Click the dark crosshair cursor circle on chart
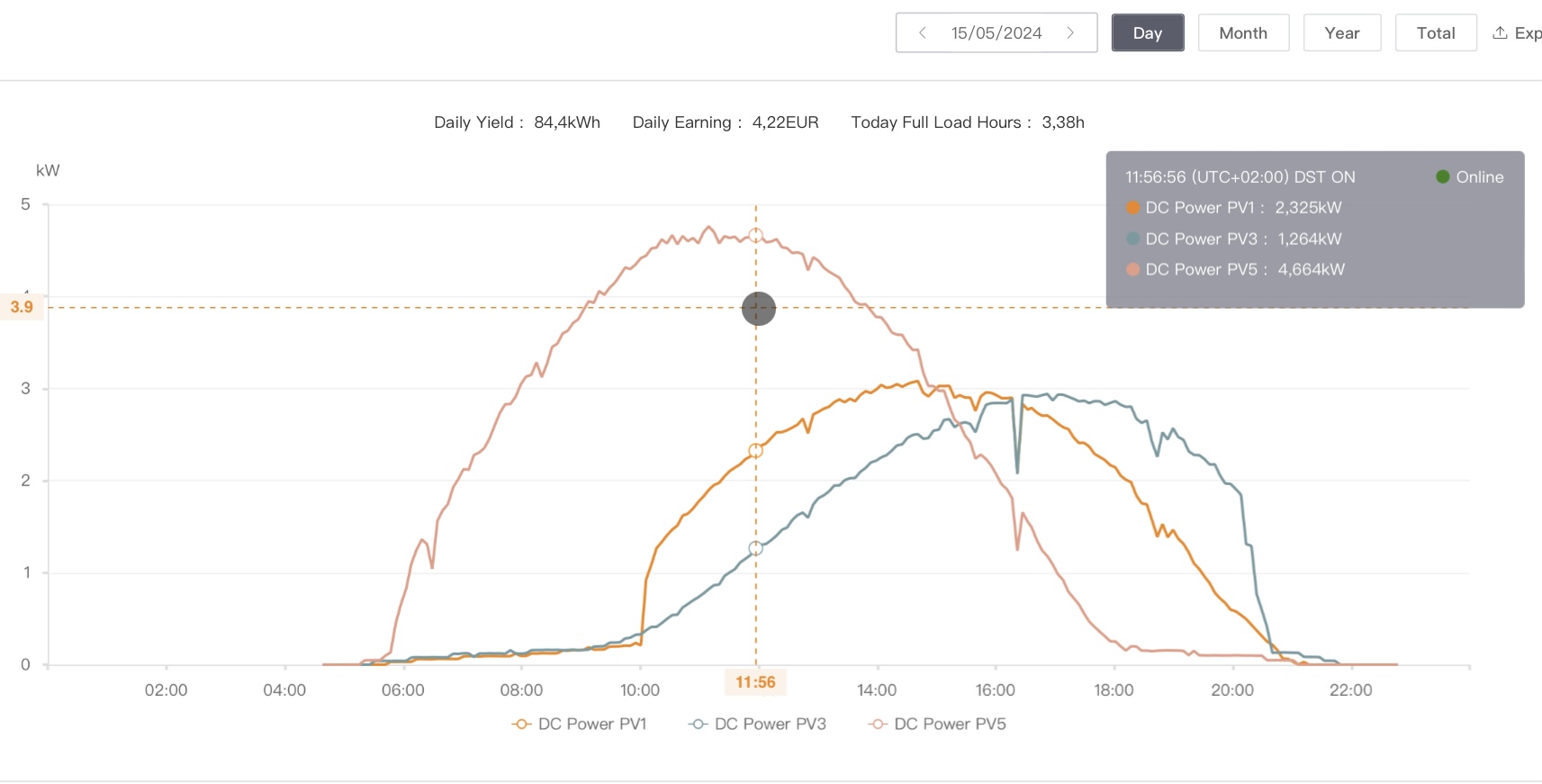 [758, 309]
